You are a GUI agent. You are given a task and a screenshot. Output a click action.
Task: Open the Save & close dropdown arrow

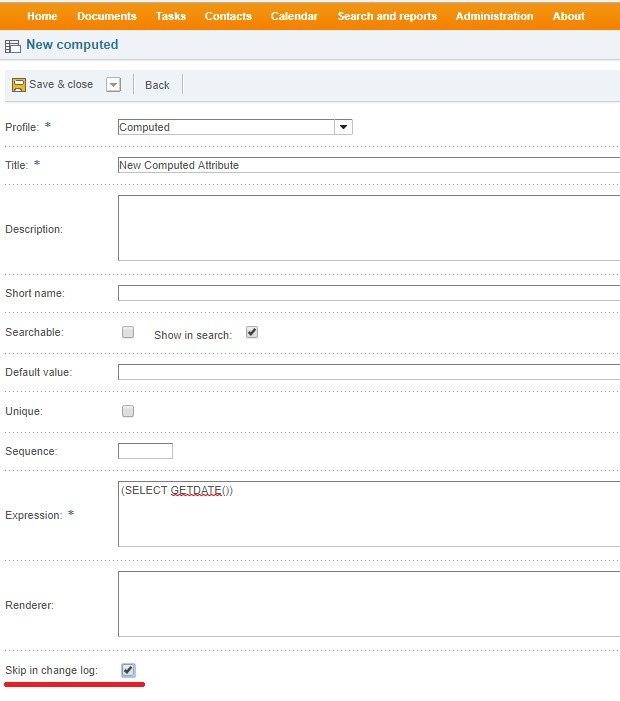click(x=113, y=85)
